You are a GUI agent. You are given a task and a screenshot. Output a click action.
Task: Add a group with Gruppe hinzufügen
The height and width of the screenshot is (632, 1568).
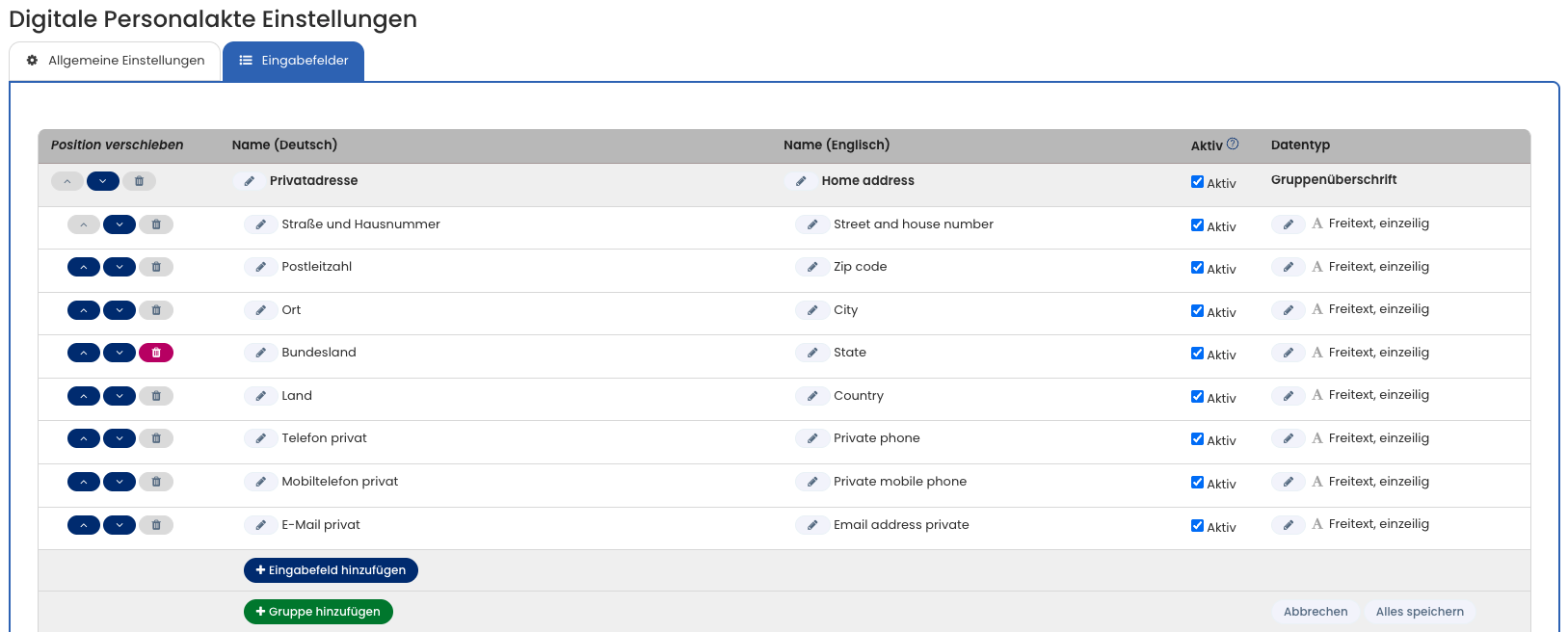(318, 612)
